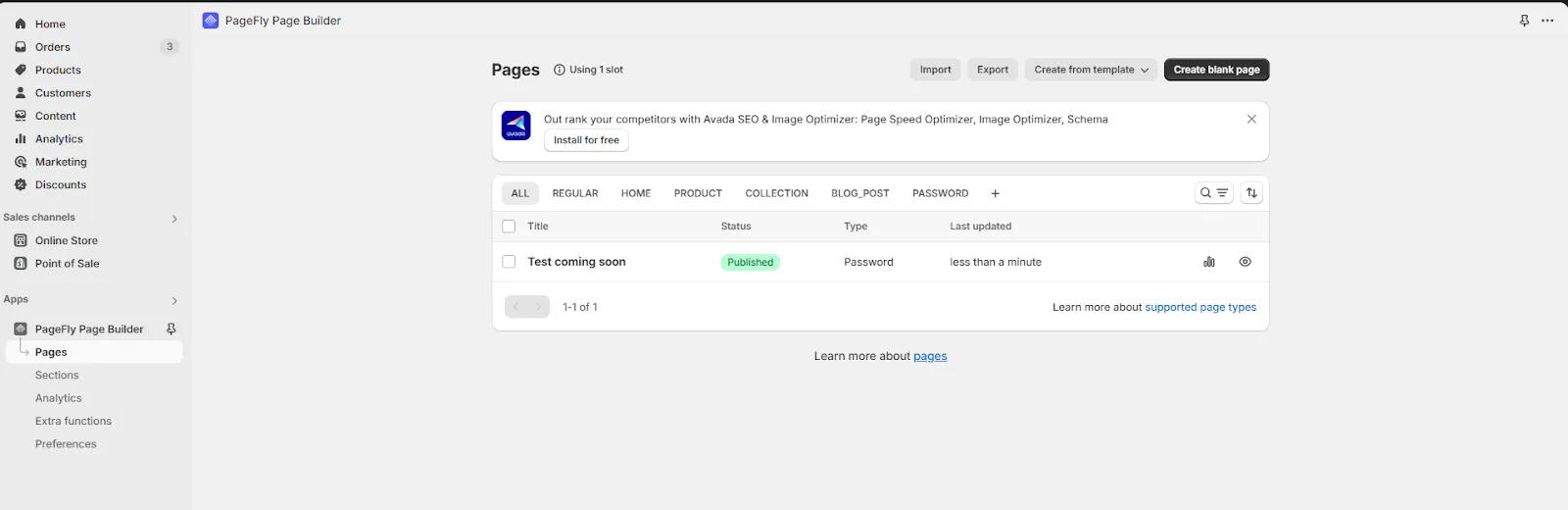Open Extra functions in PageFly
This screenshot has height=510, width=1568.
73,421
